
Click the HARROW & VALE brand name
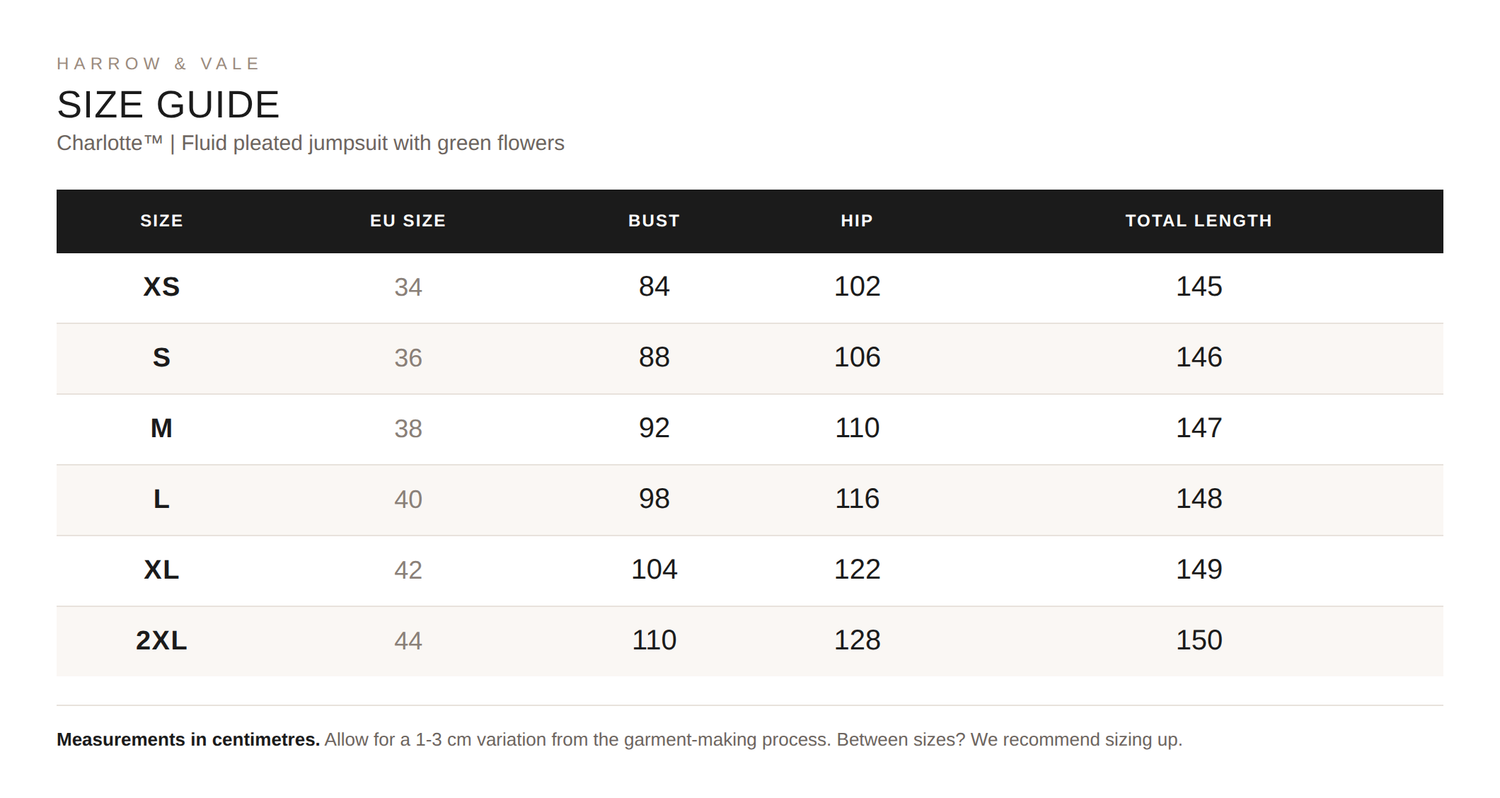pos(158,64)
